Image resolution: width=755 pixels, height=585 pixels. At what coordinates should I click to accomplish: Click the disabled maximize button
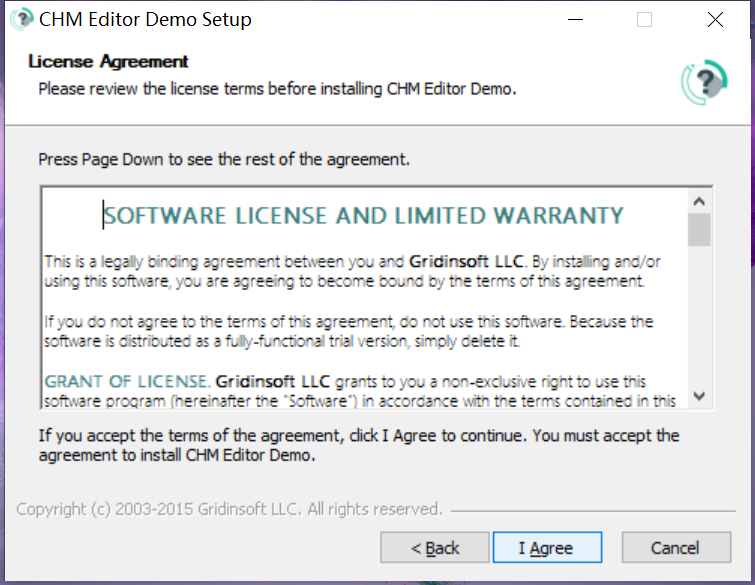(644, 19)
